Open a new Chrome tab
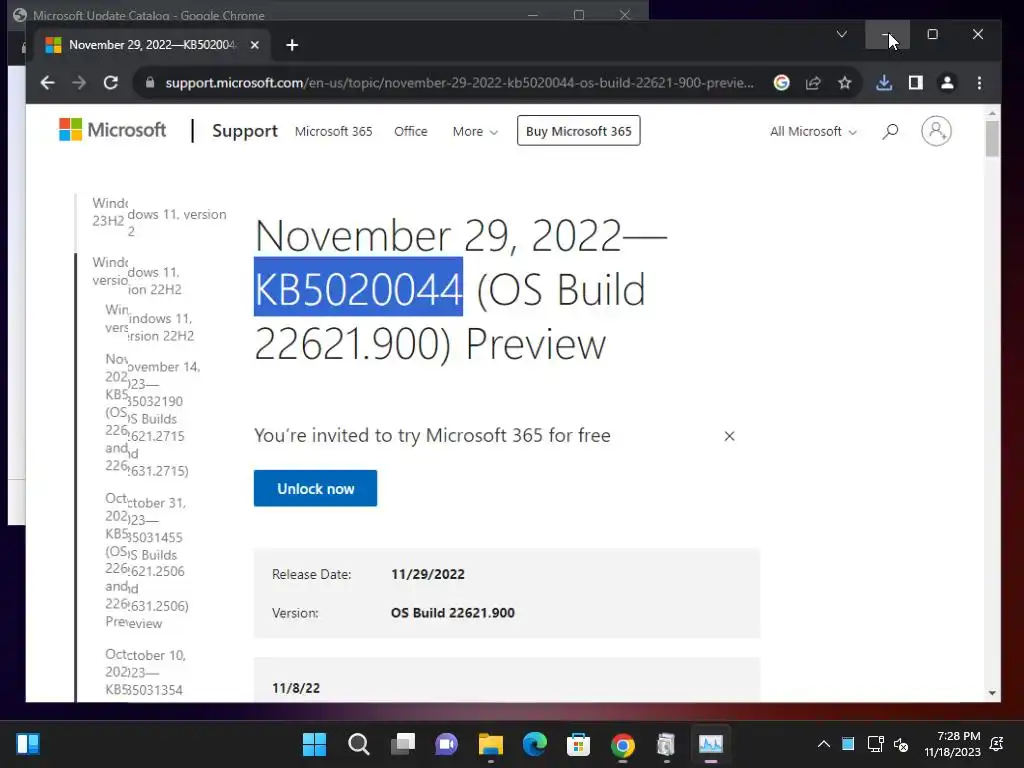 292,45
